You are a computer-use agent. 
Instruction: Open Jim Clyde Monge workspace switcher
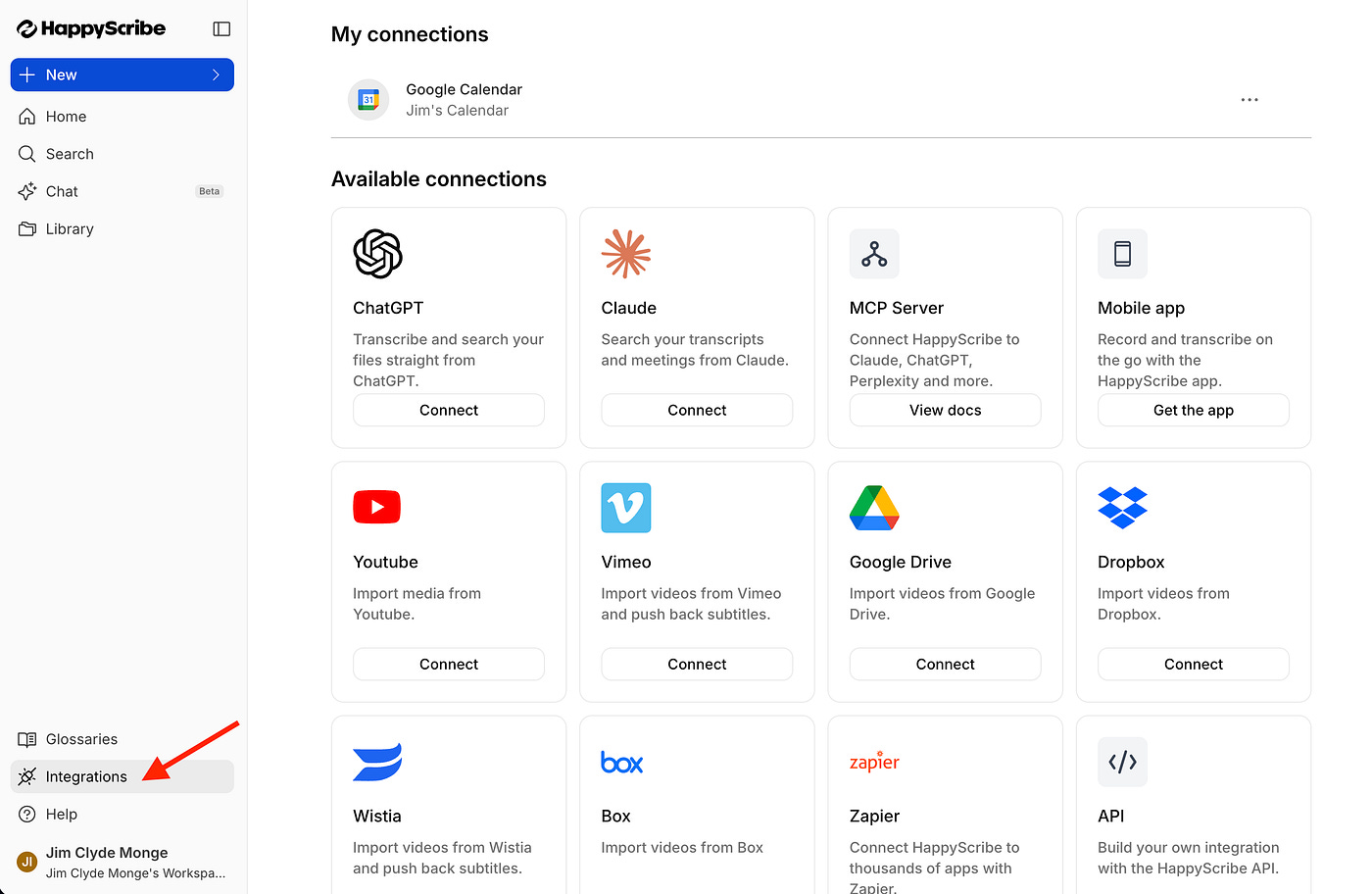(122, 863)
